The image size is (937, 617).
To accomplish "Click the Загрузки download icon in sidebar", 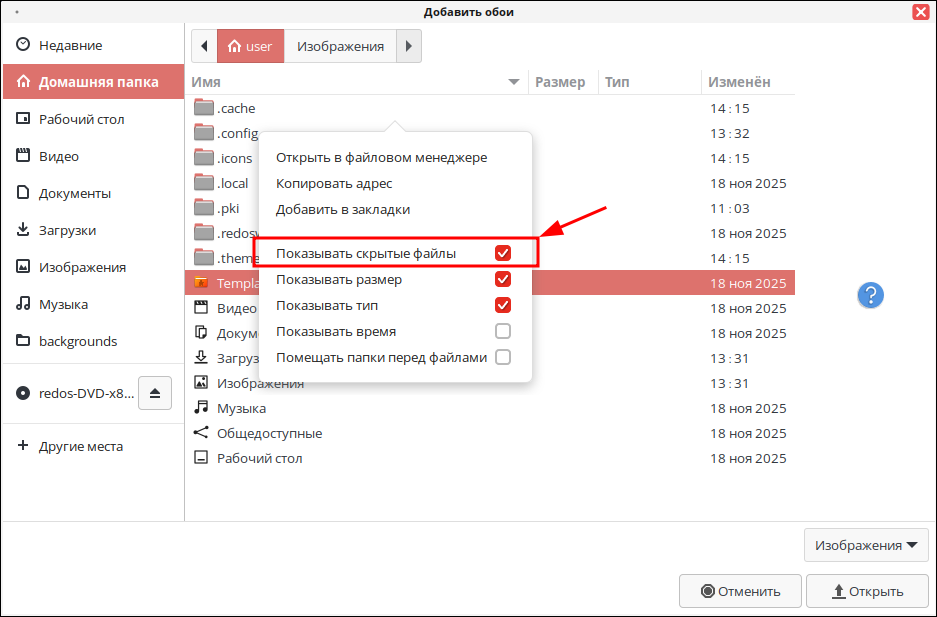I will (23, 230).
